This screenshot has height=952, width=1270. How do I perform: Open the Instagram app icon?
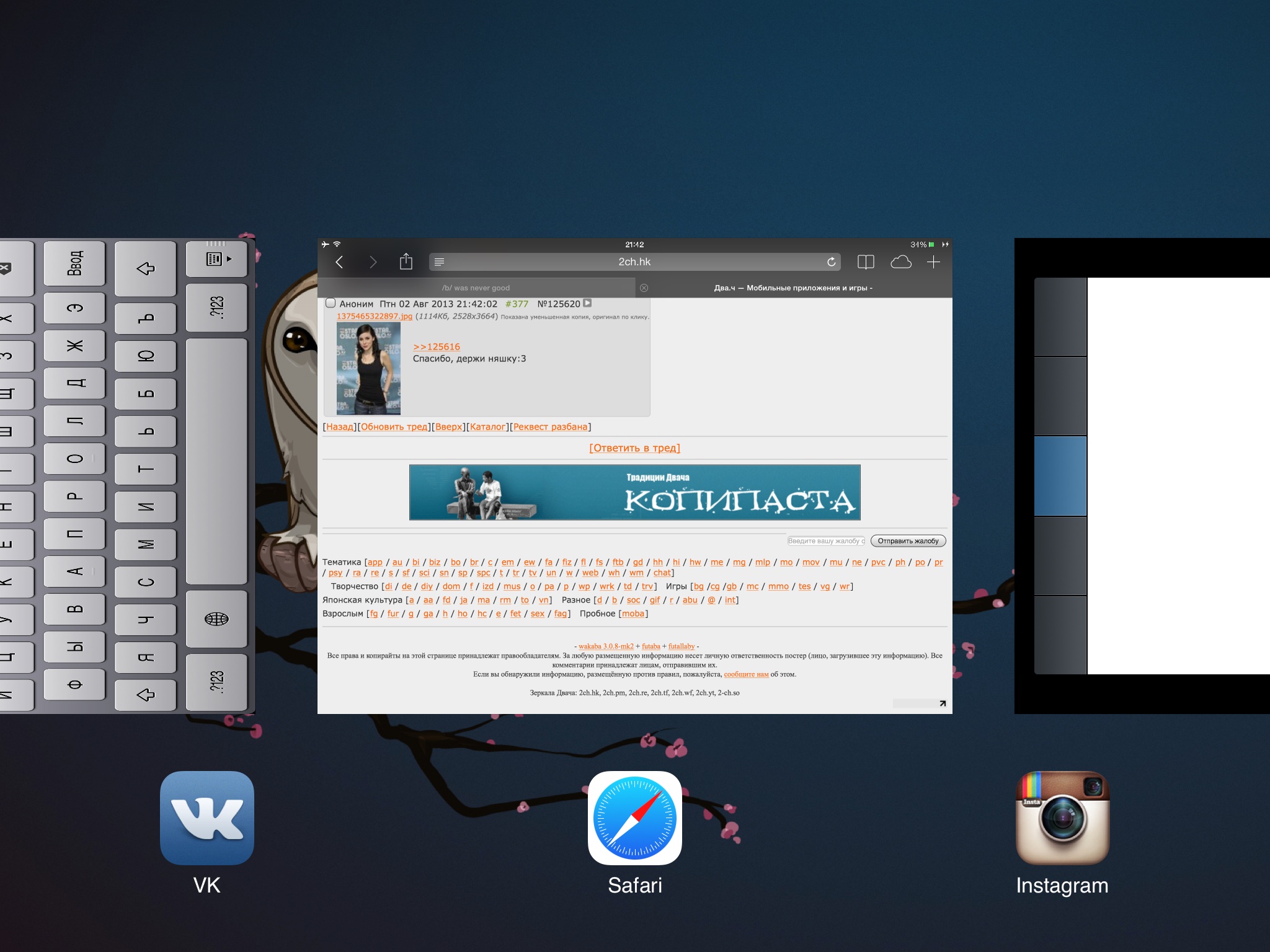(x=1062, y=818)
